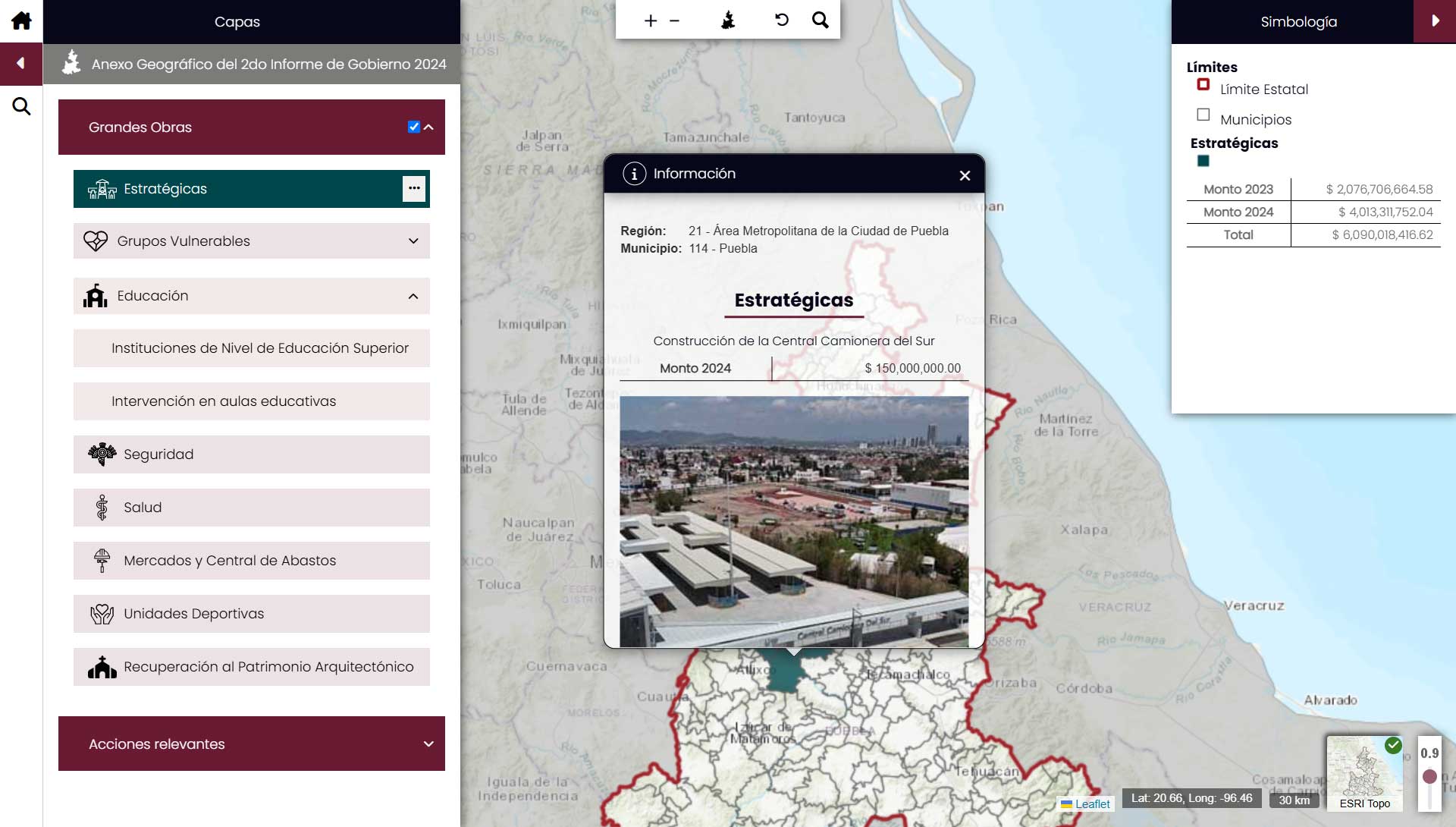Toggle the Grandes Obras checkbox
The width and height of the screenshot is (1456, 827).
click(413, 127)
